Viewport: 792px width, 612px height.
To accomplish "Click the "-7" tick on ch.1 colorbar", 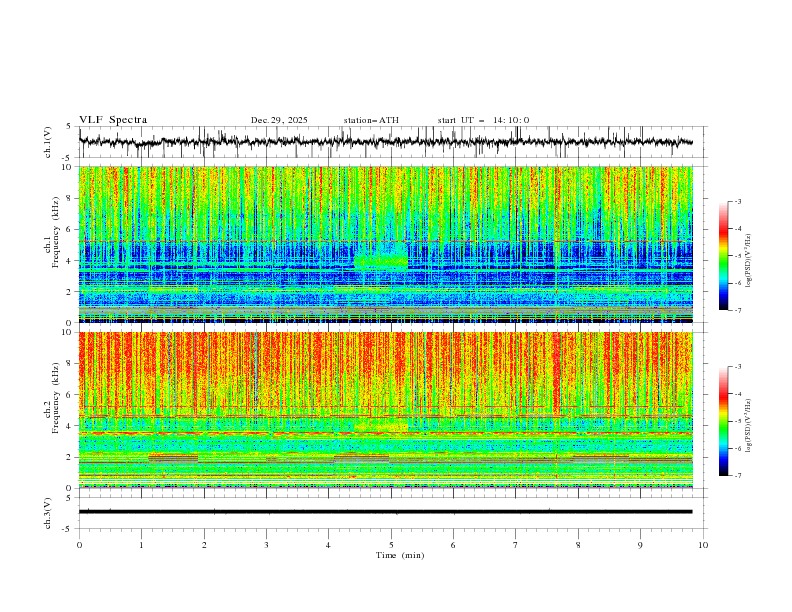I will coord(737,310).
